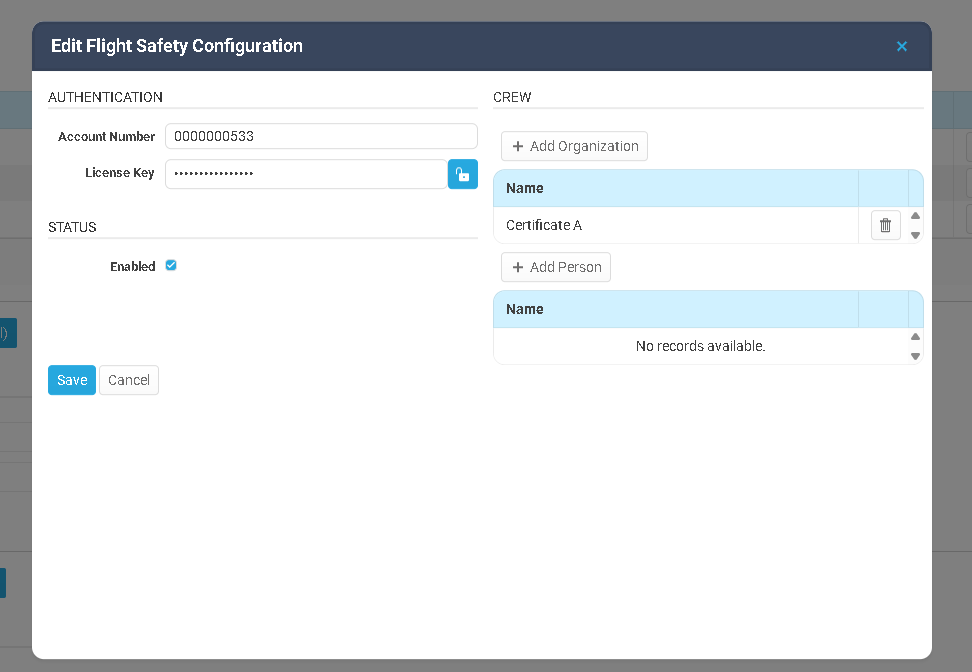The height and width of the screenshot is (672, 972).
Task: Delete Certificate A with the trash icon
Action: click(x=885, y=225)
